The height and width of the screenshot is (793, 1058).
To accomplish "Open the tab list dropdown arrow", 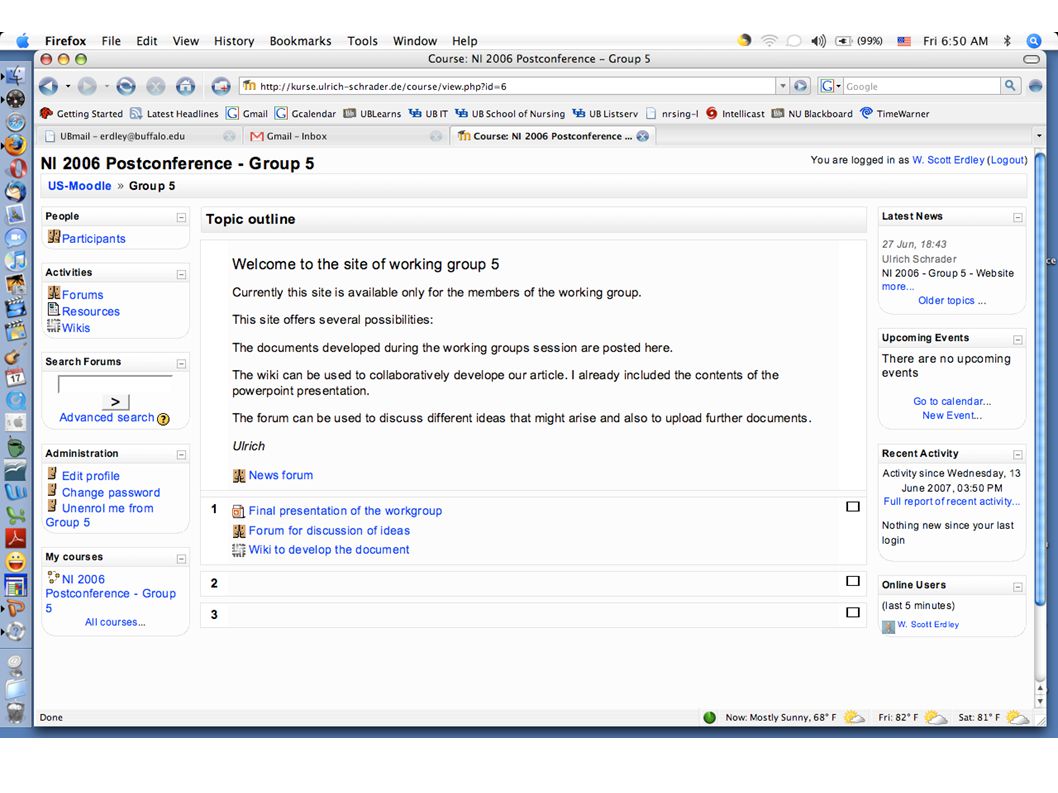I will [x=1039, y=136].
